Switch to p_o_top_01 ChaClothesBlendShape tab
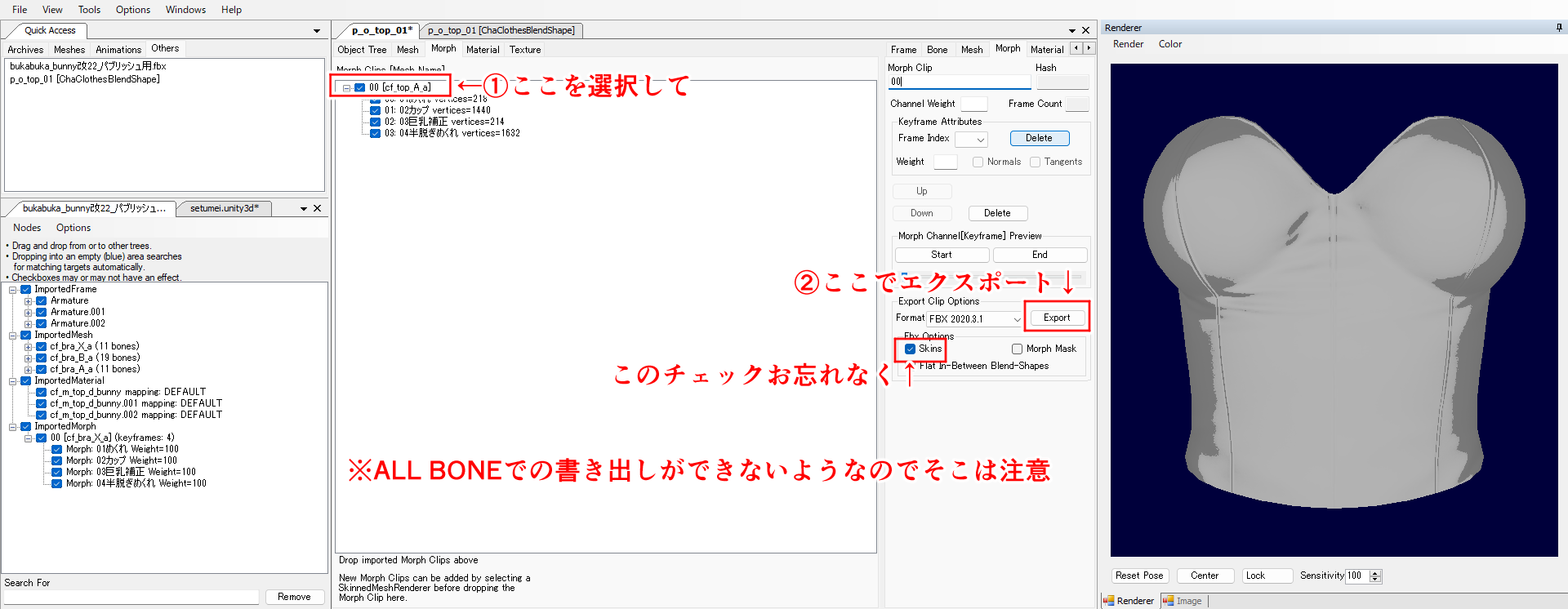 [501, 30]
